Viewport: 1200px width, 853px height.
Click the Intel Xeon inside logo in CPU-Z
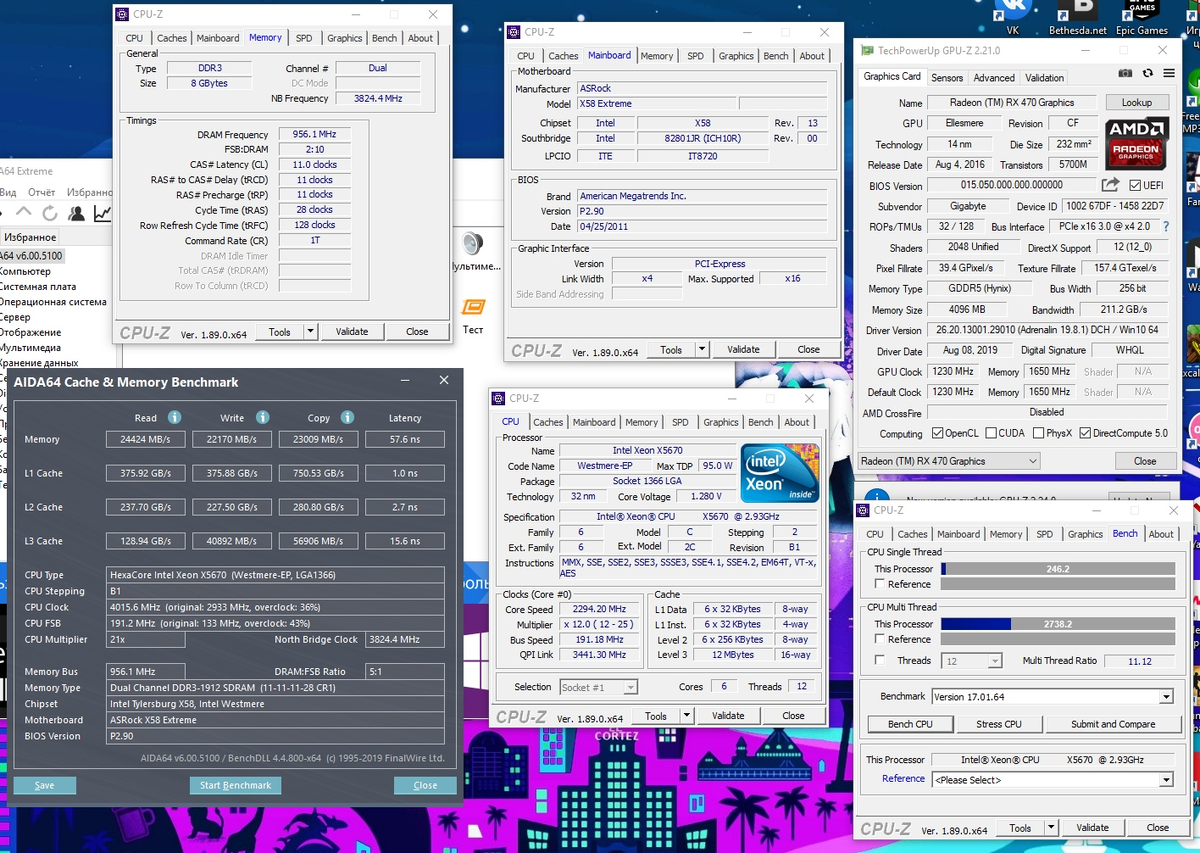click(780, 472)
